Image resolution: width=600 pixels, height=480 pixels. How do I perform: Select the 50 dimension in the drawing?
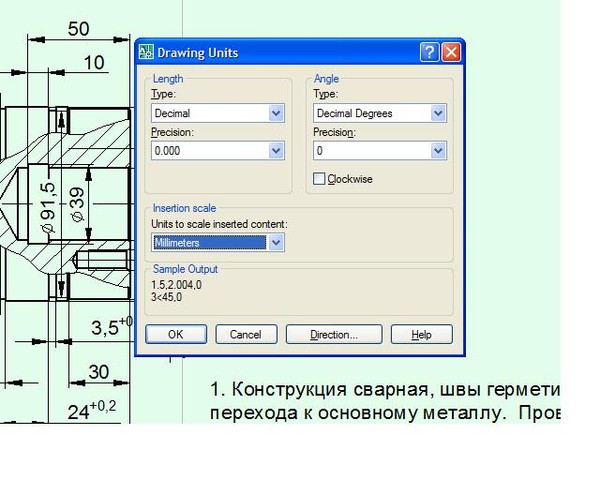coord(78,29)
